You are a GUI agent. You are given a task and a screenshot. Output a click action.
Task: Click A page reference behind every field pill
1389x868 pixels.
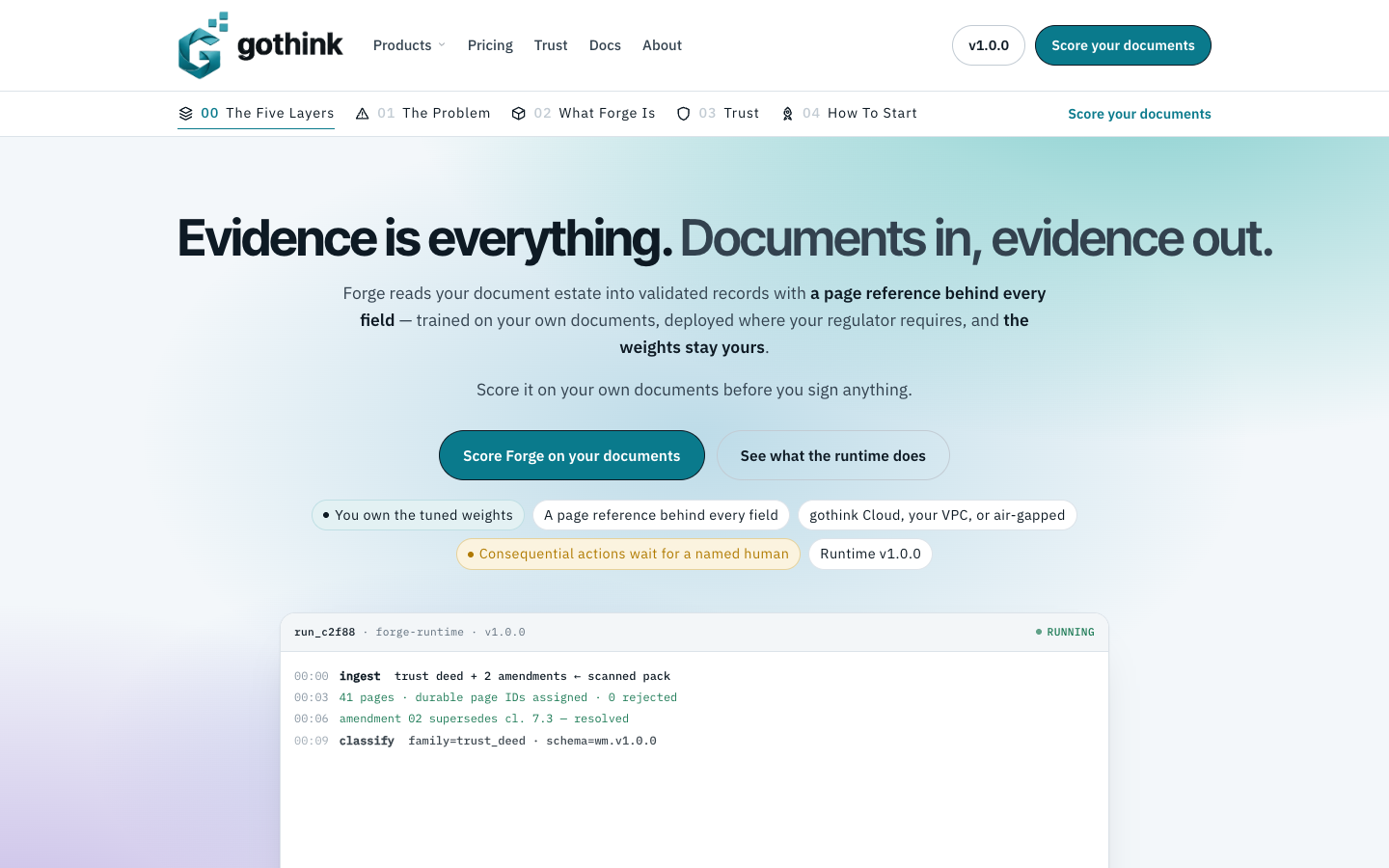pos(661,515)
